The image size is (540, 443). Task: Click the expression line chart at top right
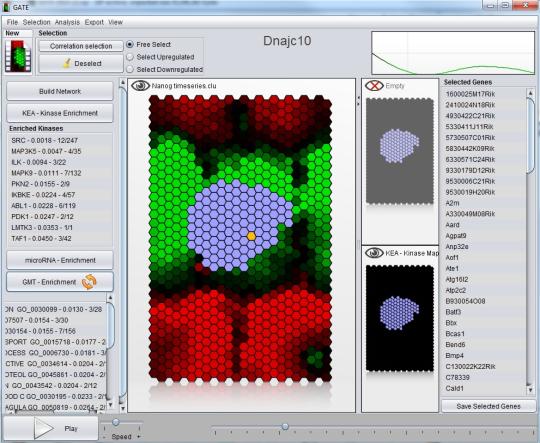pos(453,52)
